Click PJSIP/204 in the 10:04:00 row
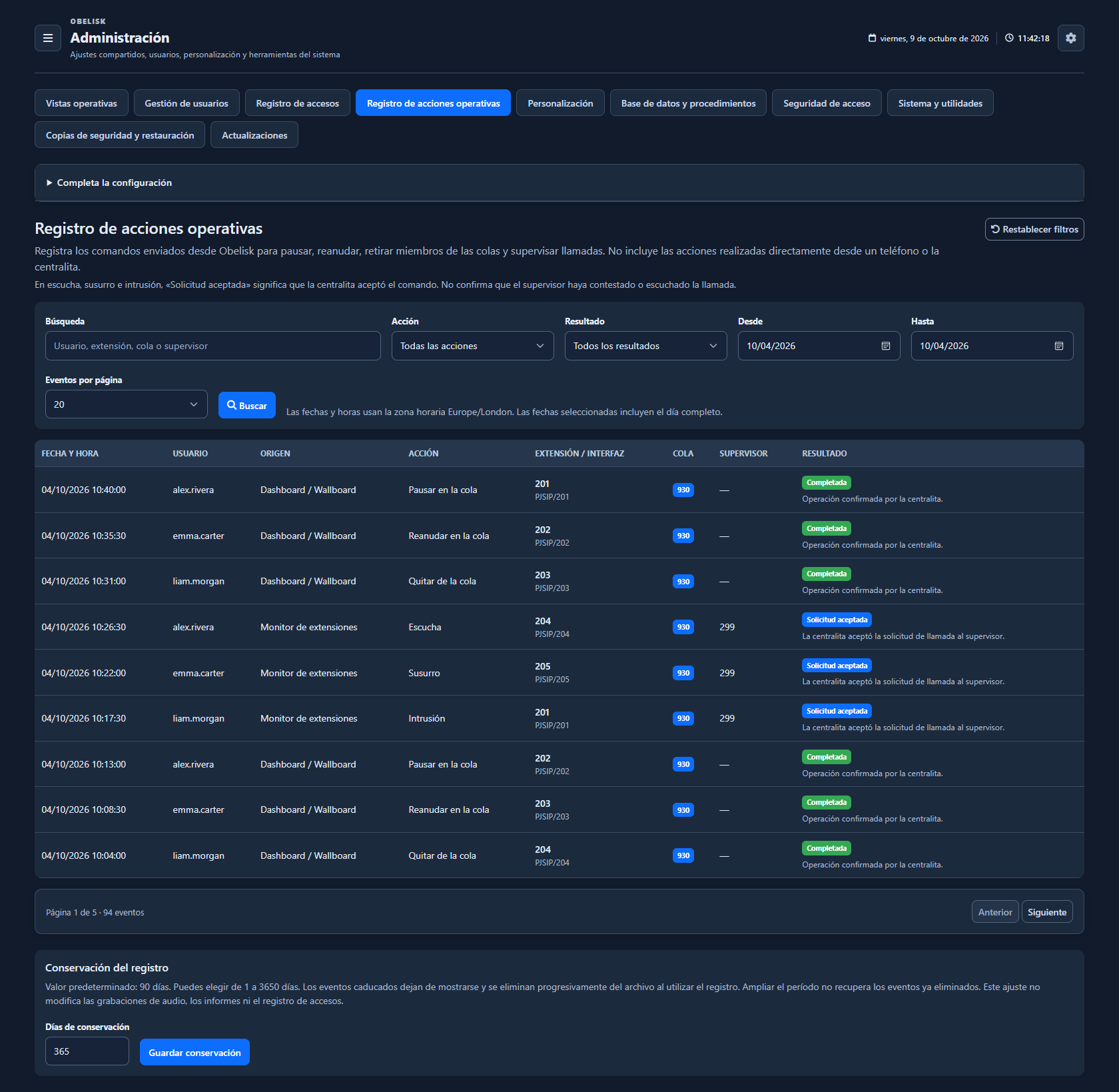This screenshot has width=1119, height=1092. [x=552, y=863]
